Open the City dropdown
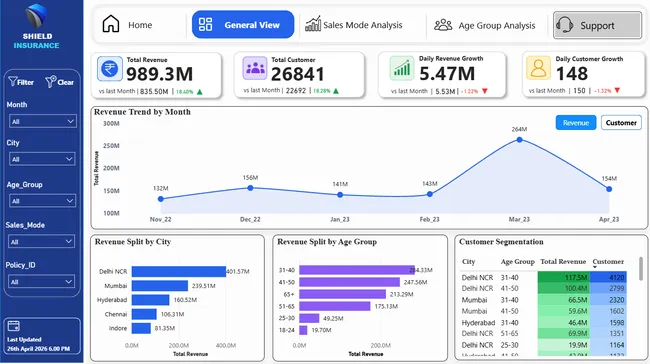The height and width of the screenshot is (364, 650). (x=42, y=159)
